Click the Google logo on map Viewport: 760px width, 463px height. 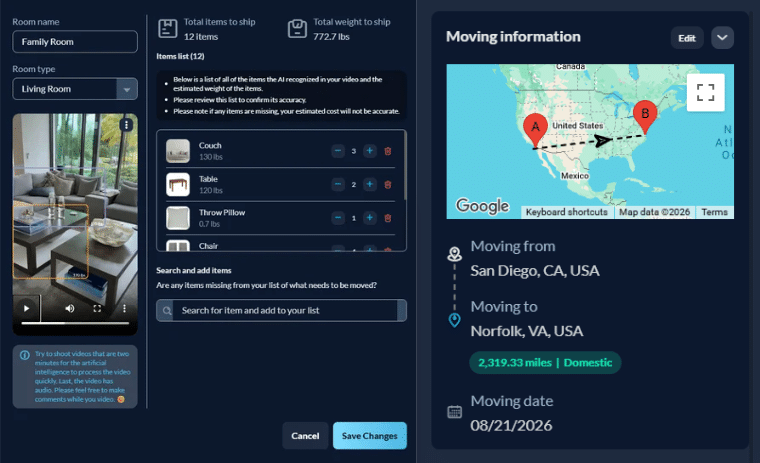tap(482, 206)
